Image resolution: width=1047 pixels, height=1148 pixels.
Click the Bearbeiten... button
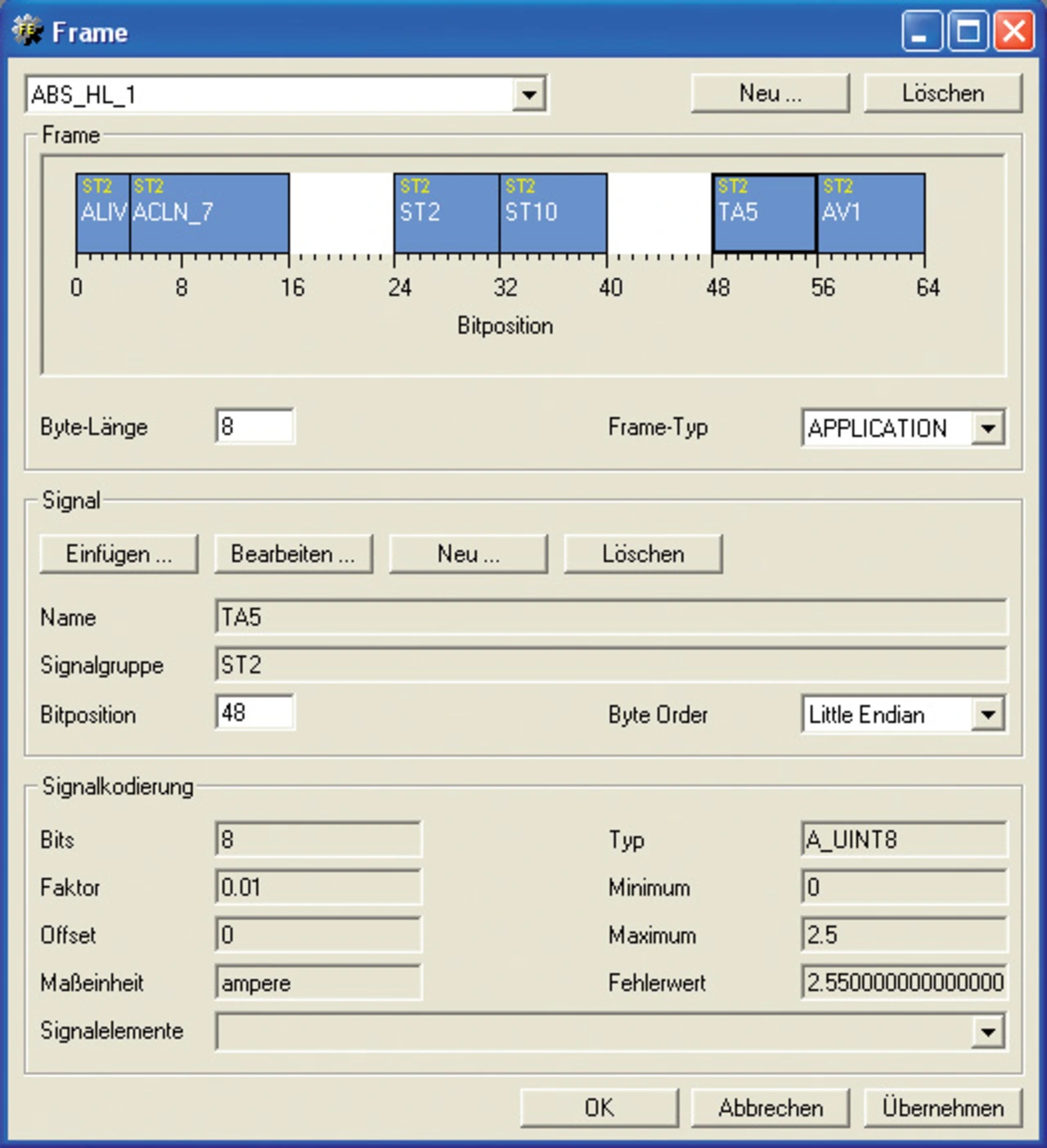point(293,554)
